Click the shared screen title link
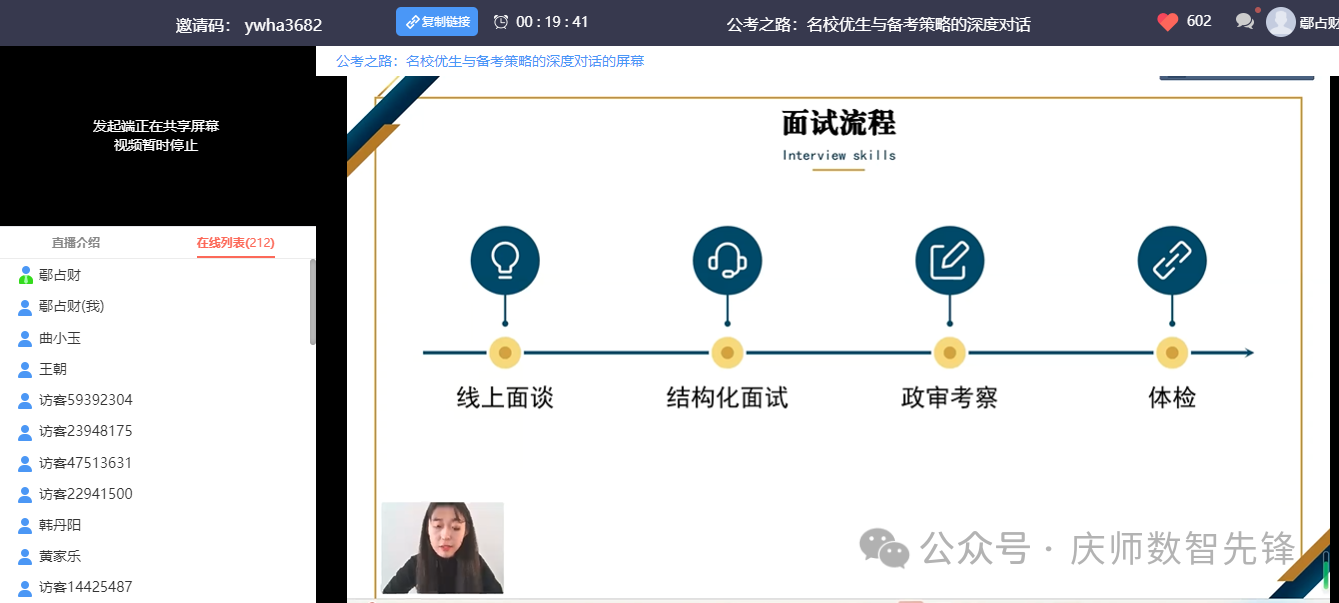1339x603 pixels. 490,61
